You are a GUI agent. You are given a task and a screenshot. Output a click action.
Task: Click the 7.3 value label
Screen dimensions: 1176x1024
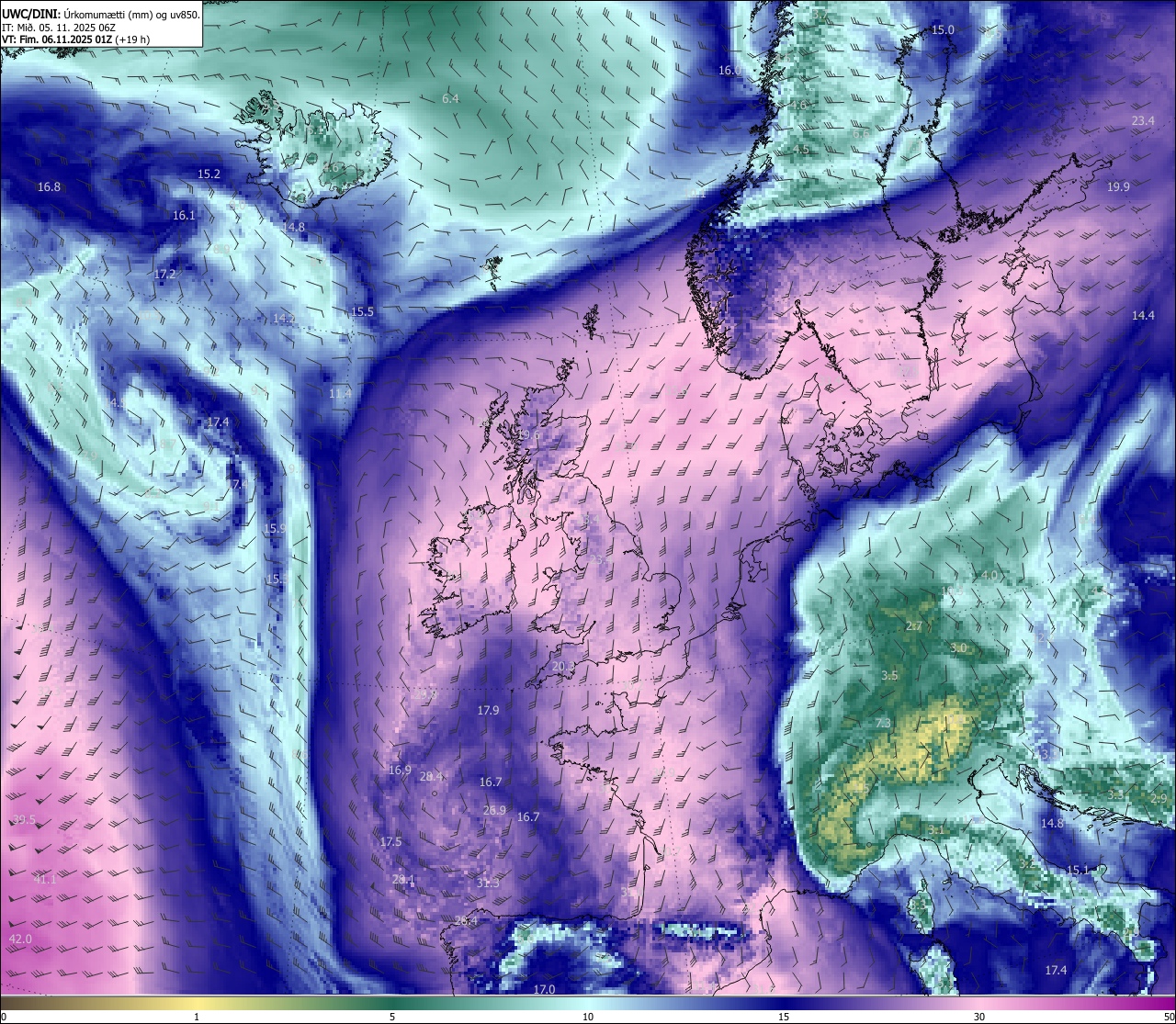click(x=883, y=724)
